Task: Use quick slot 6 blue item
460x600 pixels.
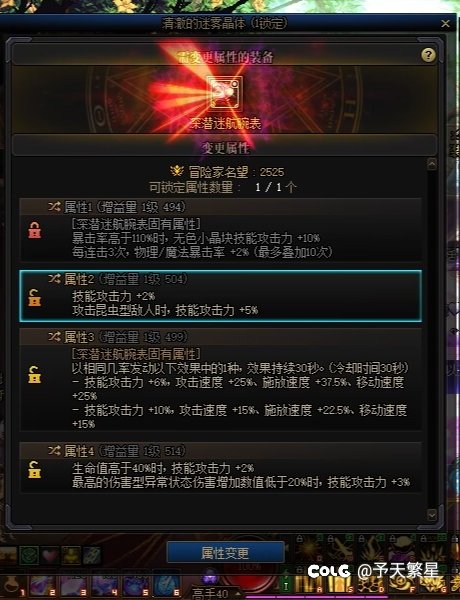Action: (166, 585)
